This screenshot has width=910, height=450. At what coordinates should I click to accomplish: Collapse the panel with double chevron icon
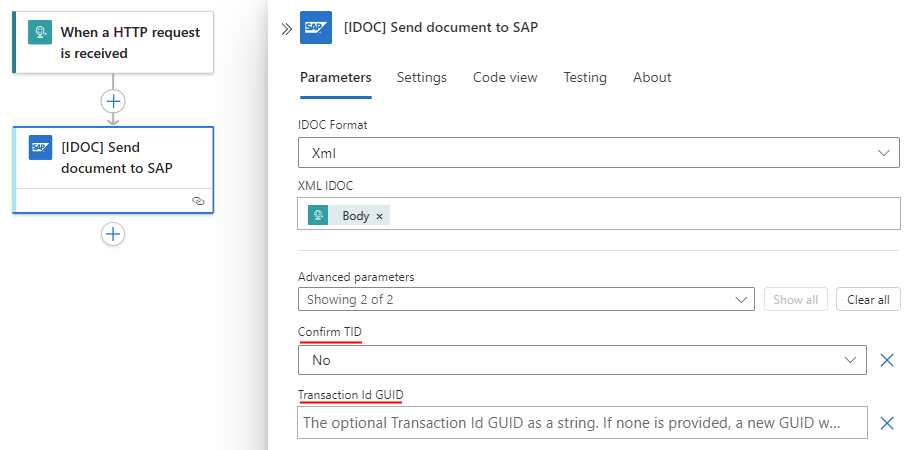click(x=286, y=29)
